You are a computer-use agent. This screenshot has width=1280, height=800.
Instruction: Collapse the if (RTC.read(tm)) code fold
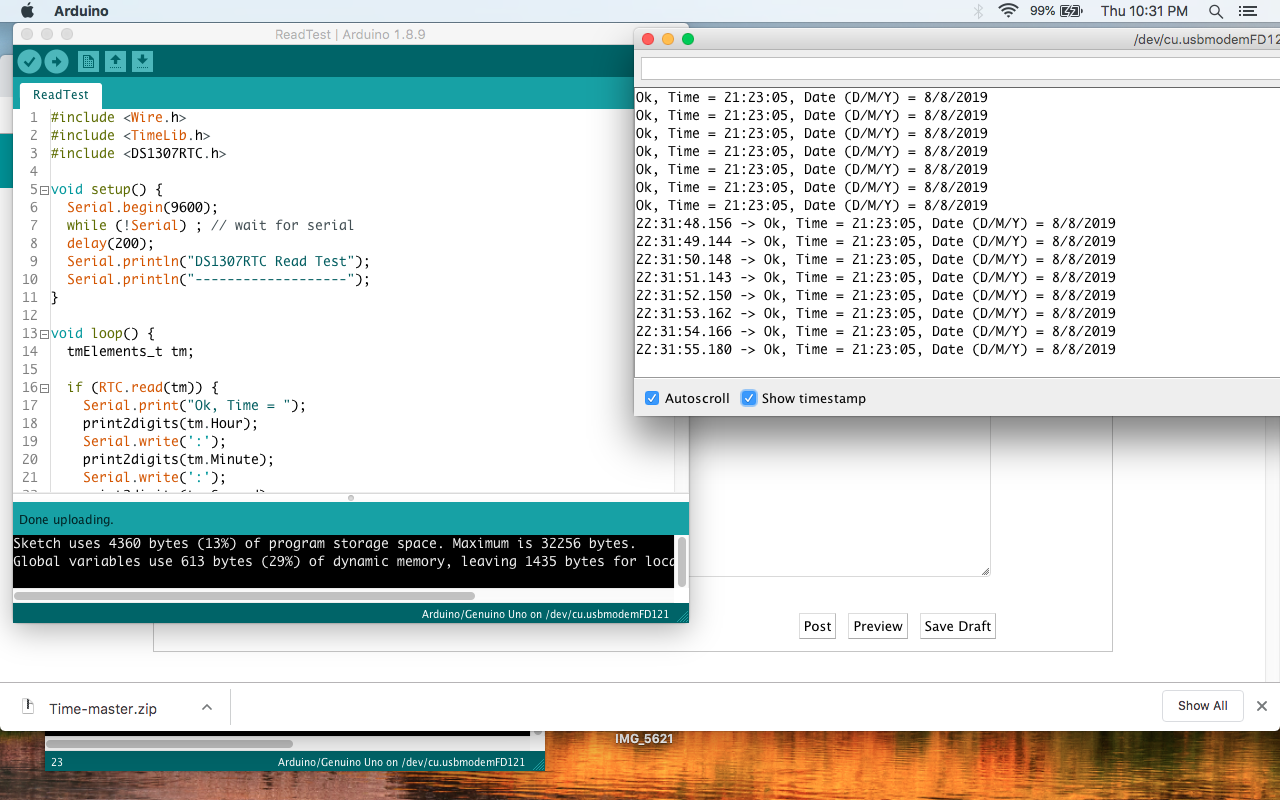point(45,388)
